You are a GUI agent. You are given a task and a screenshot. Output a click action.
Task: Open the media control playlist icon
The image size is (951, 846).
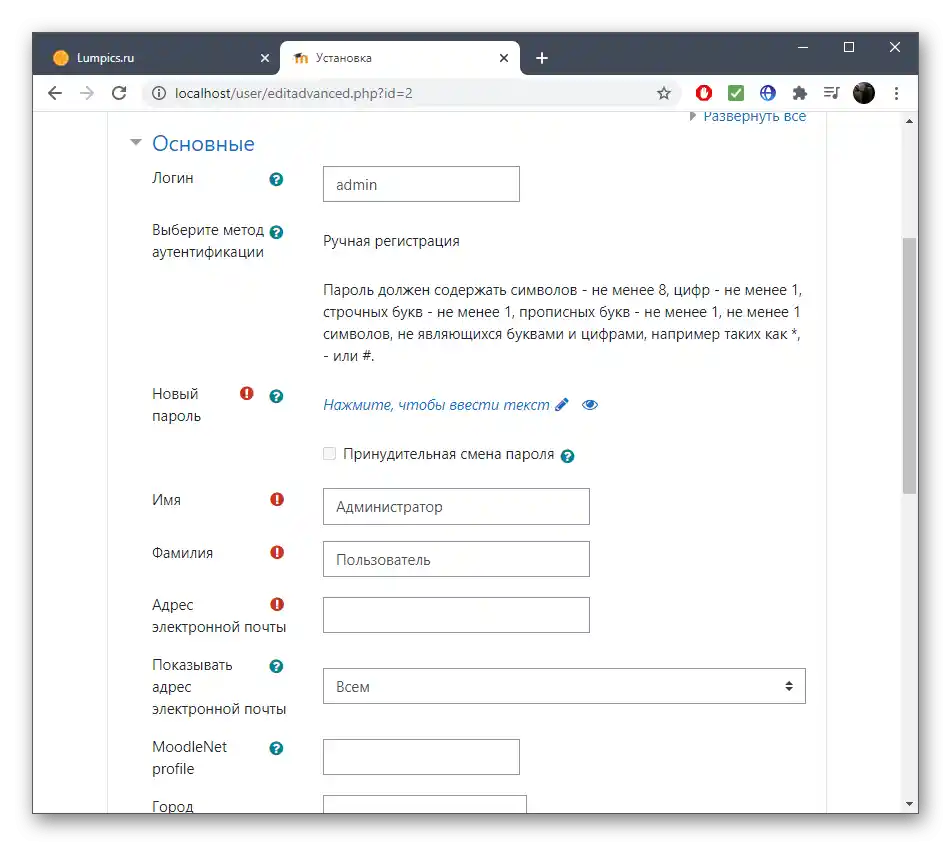[x=832, y=93]
